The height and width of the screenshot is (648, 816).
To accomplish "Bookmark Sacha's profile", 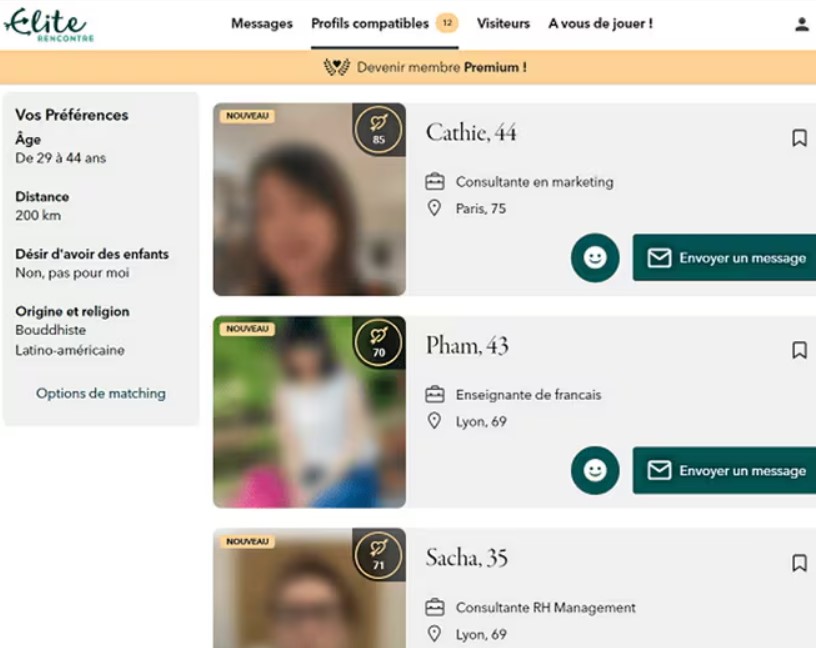I will pyautogui.click(x=799, y=563).
